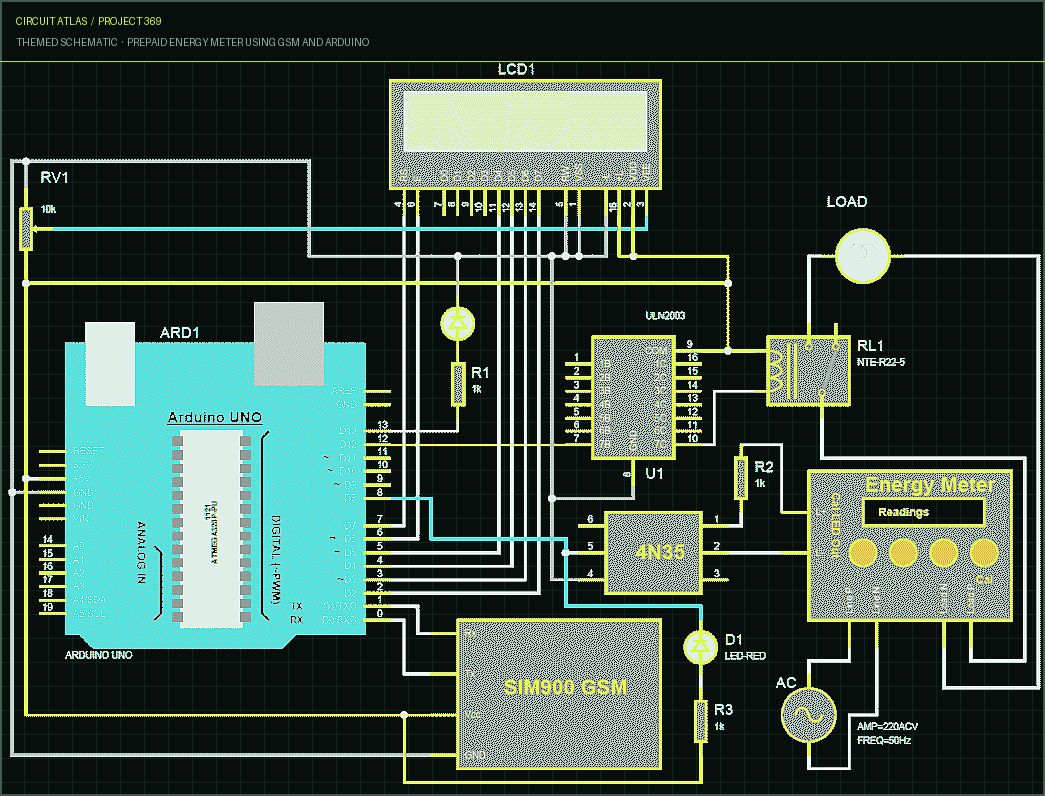
Task: Click the FREQ=50Hz property text
Action: point(884,740)
